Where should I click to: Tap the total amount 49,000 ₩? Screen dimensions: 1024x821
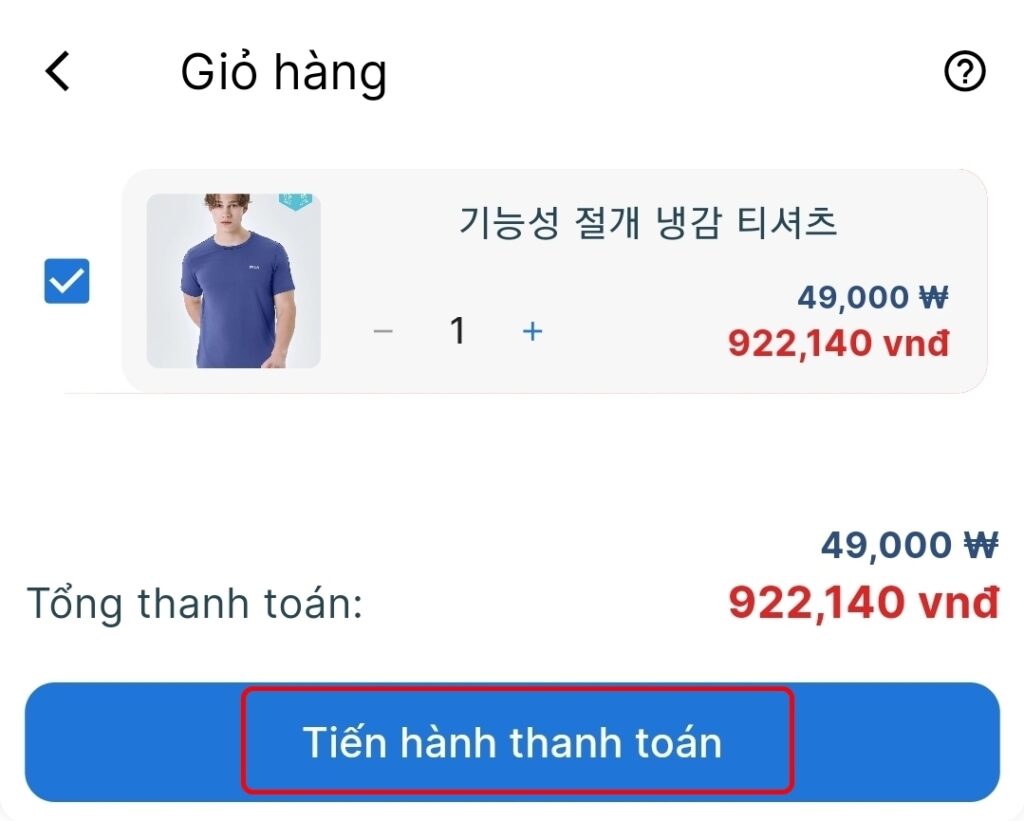click(910, 545)
